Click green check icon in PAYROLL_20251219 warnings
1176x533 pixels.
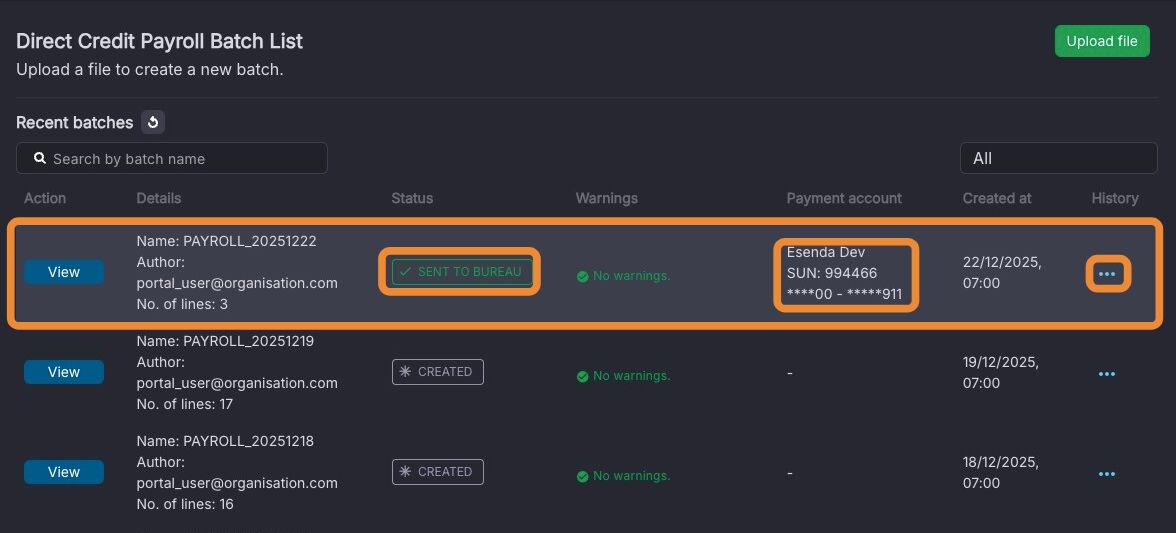583,376
